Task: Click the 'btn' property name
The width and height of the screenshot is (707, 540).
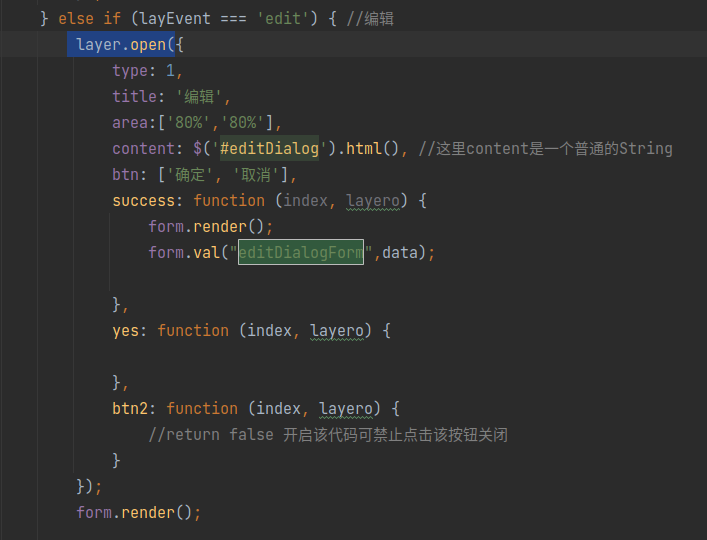Action: point(125,174)
